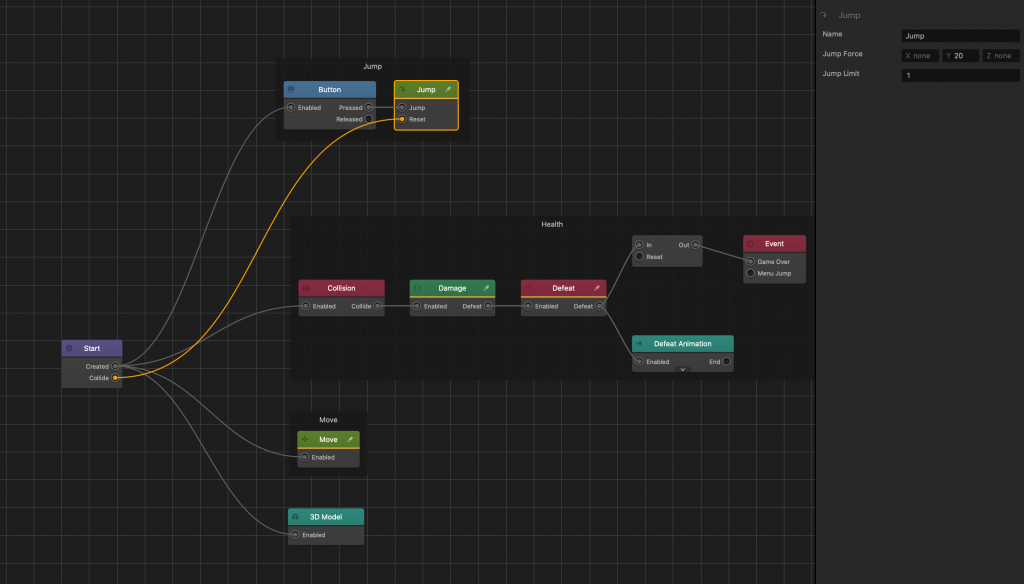This screenshot has width=1024, height=584.
Task: Click the X none field of Jump Force
Action: pos(919,56)
